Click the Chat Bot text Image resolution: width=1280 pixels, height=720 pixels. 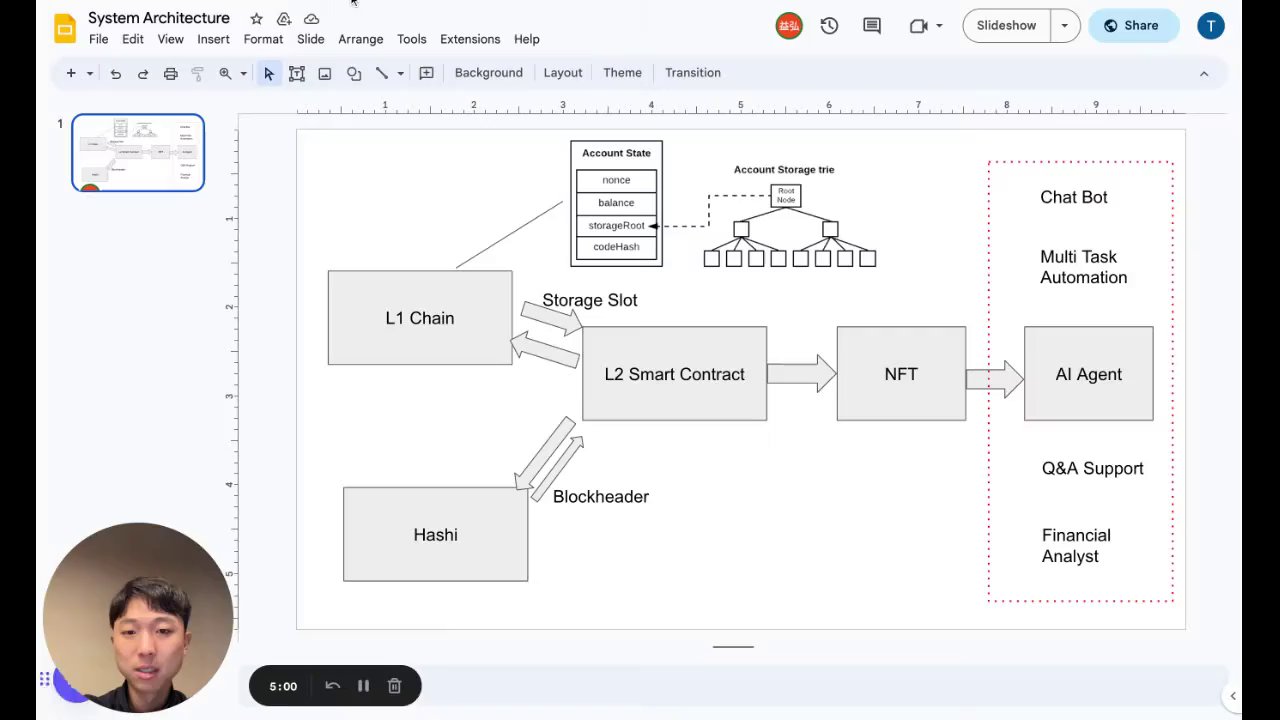(1074, 198)
